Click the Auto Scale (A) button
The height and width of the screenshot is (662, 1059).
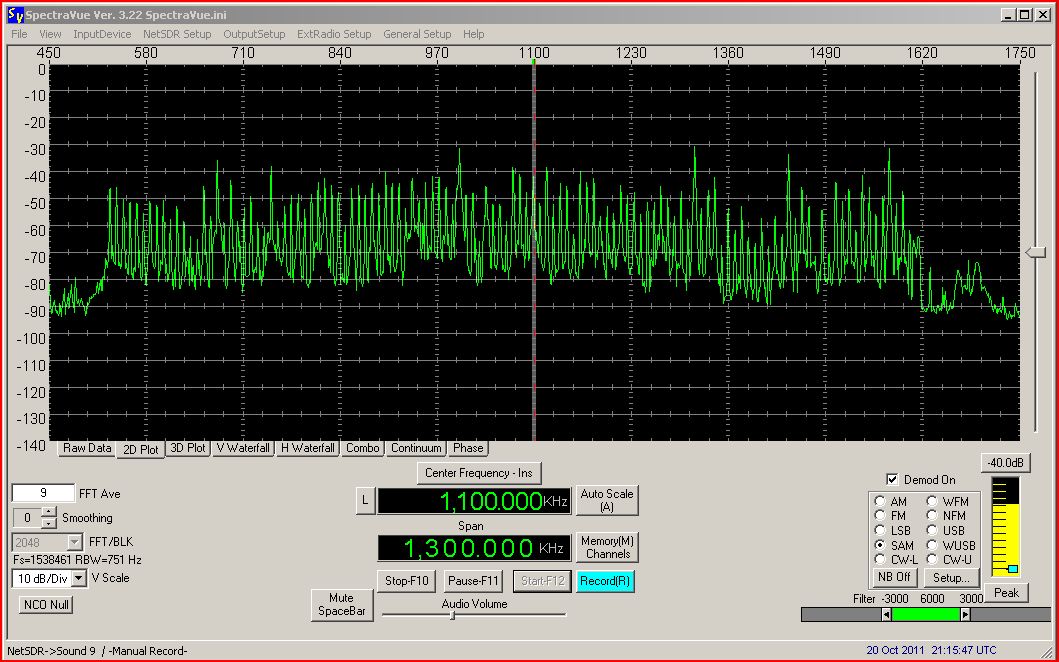coord(607,500)
